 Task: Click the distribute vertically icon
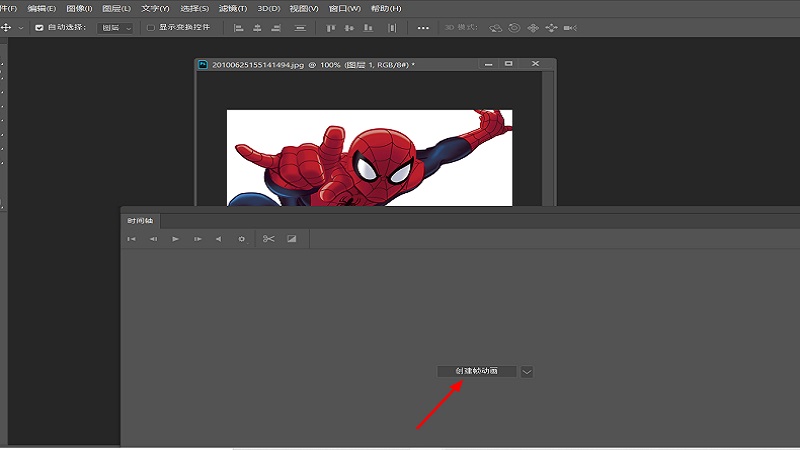[x=300, y=28]
